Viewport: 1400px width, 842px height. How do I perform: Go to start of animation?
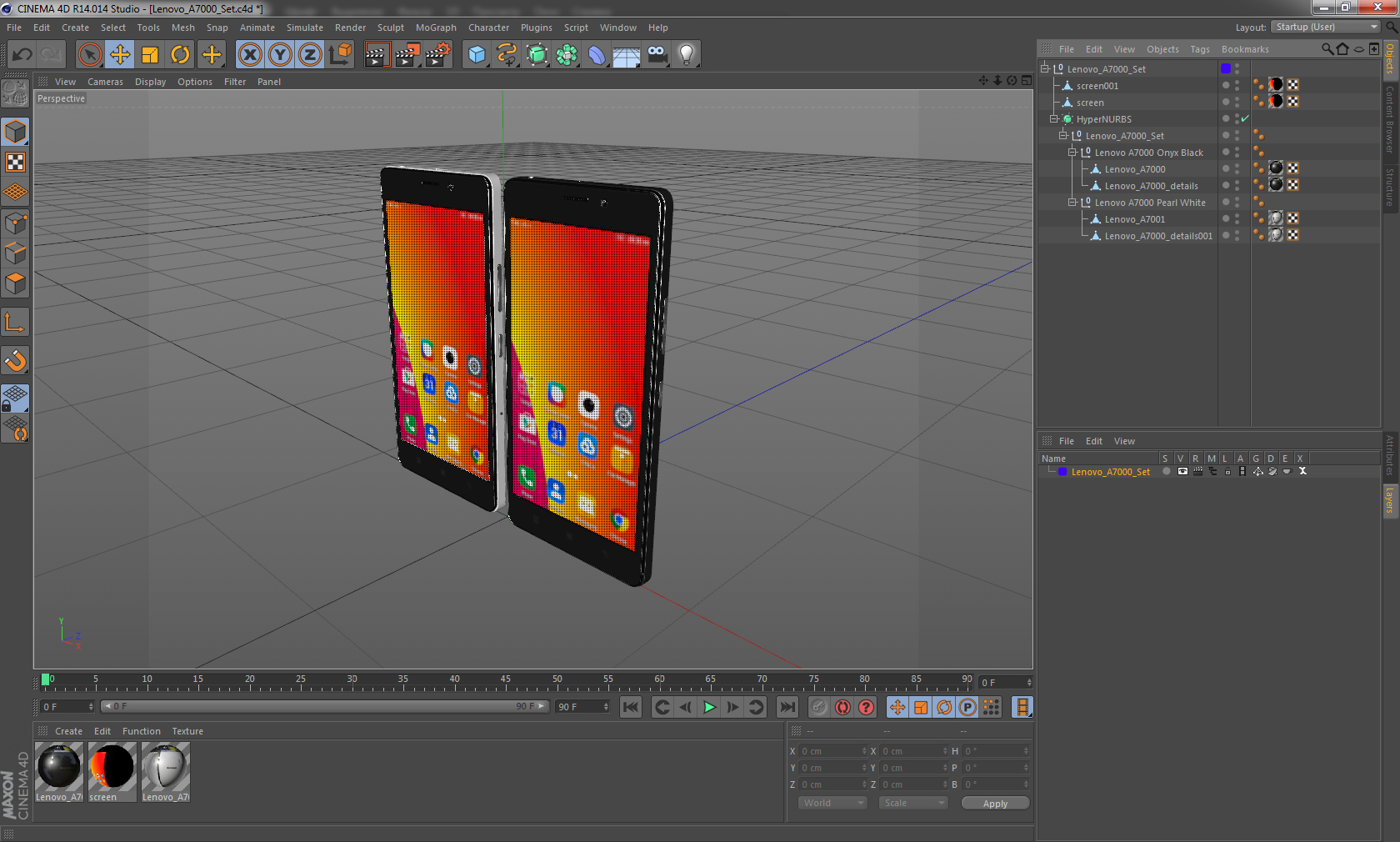pos(631,707)
